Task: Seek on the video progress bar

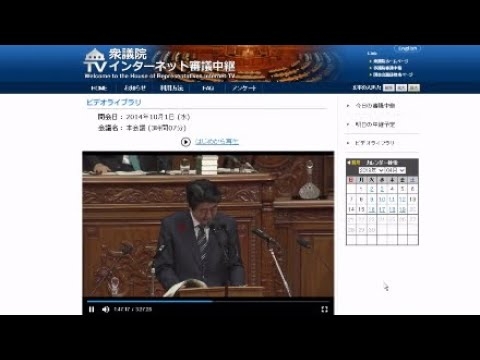Action: tap(208, 301)
